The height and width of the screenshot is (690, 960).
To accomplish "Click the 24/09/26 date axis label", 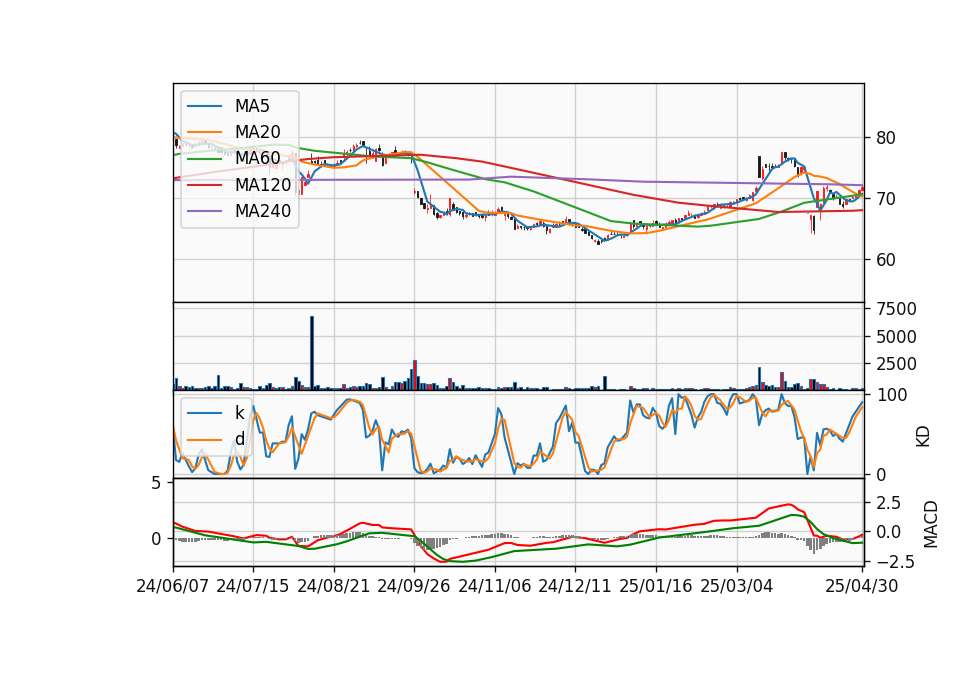I will coord(413,586).
